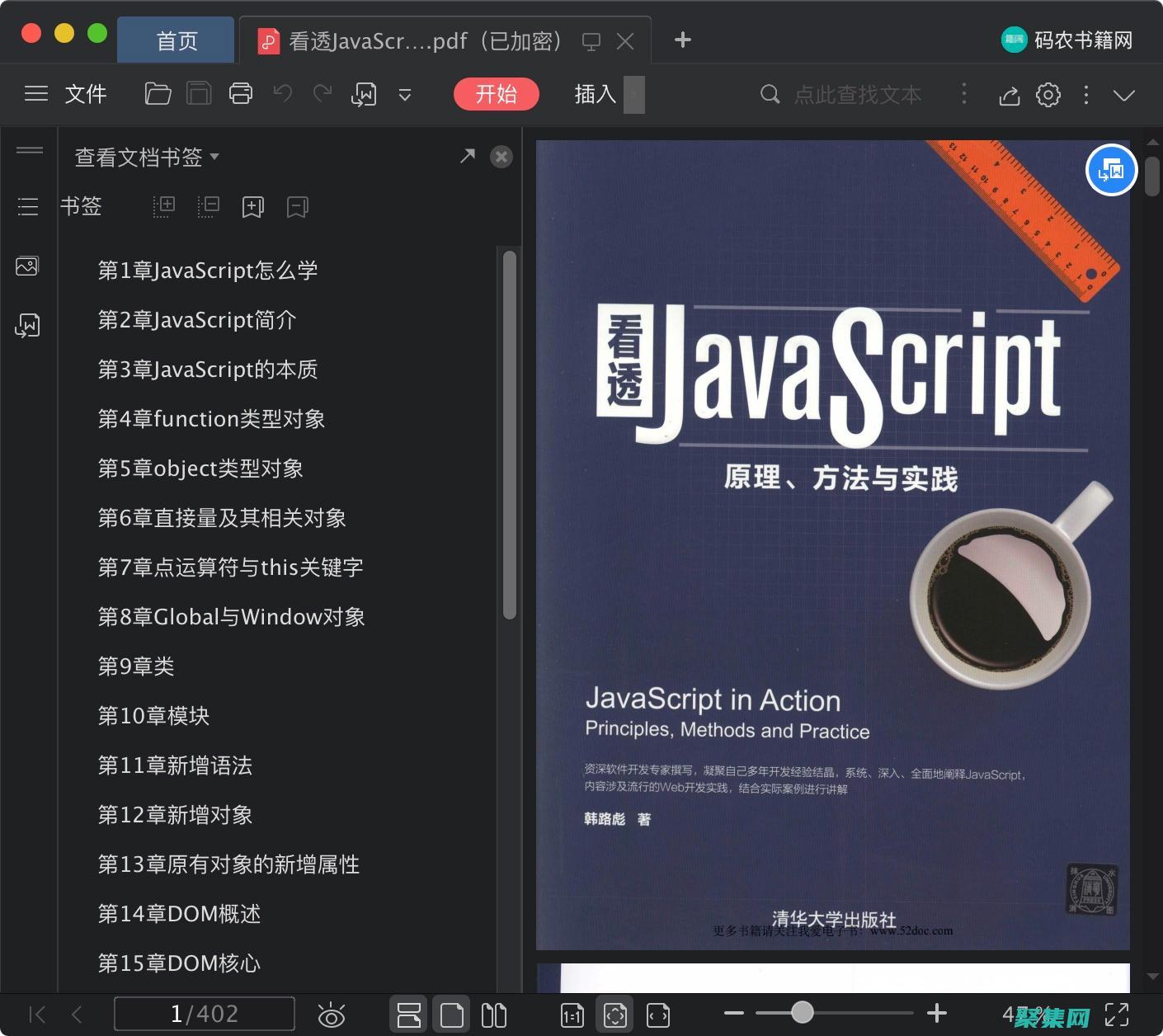Switch to the 插入 ribbon tab

coord(594,94)
